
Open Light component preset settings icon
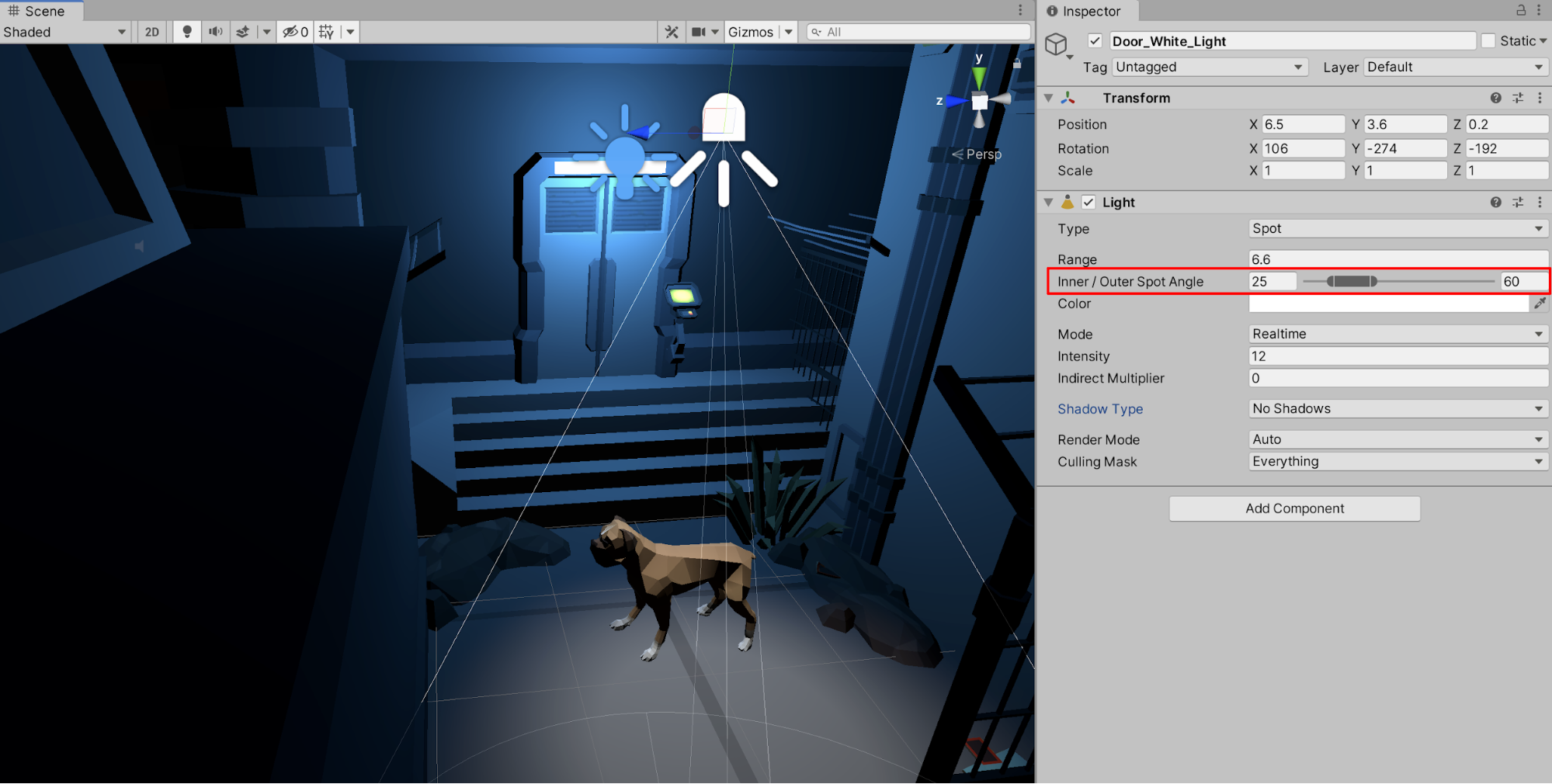[1518, 202]
